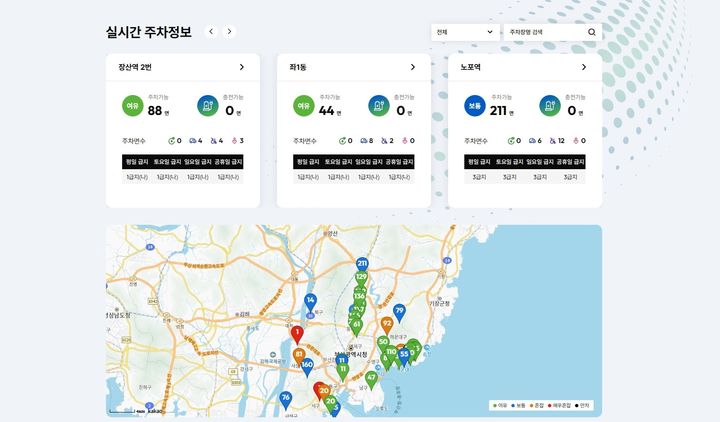
Task: Click the compact car icon in 노포역 row
Action: coord(532,141)
